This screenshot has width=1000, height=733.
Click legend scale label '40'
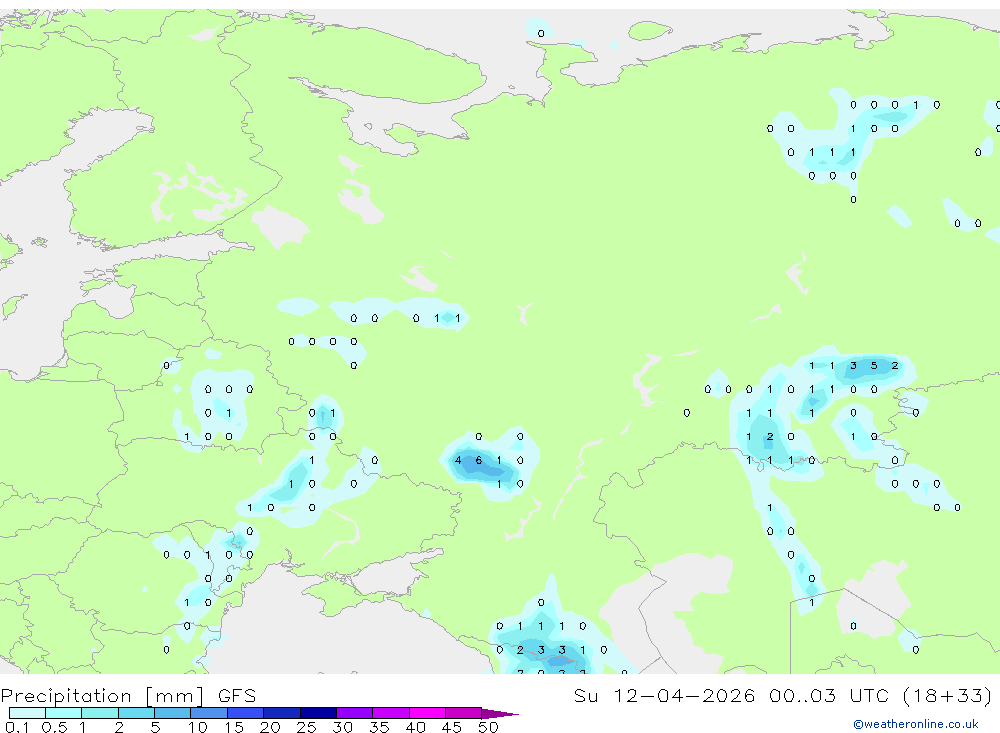[x=416, y=727]
